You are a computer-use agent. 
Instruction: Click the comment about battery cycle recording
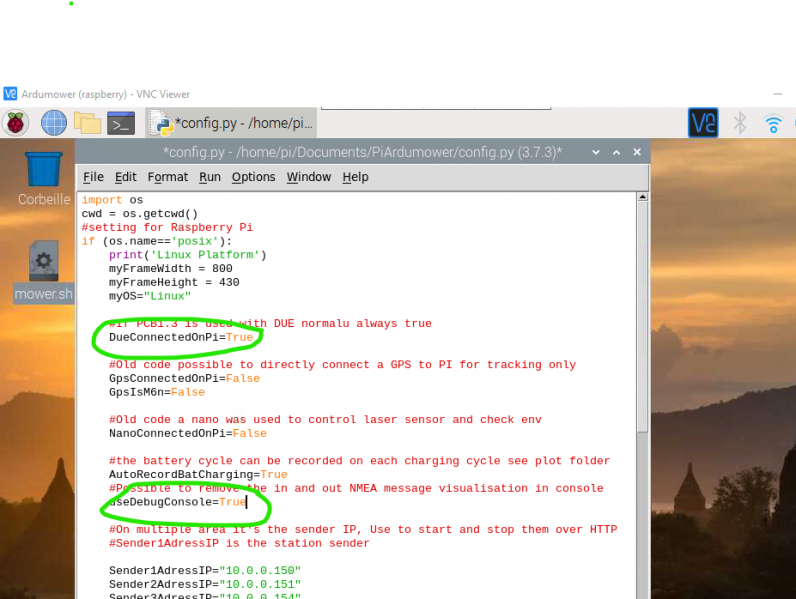[x=359, y=460]
